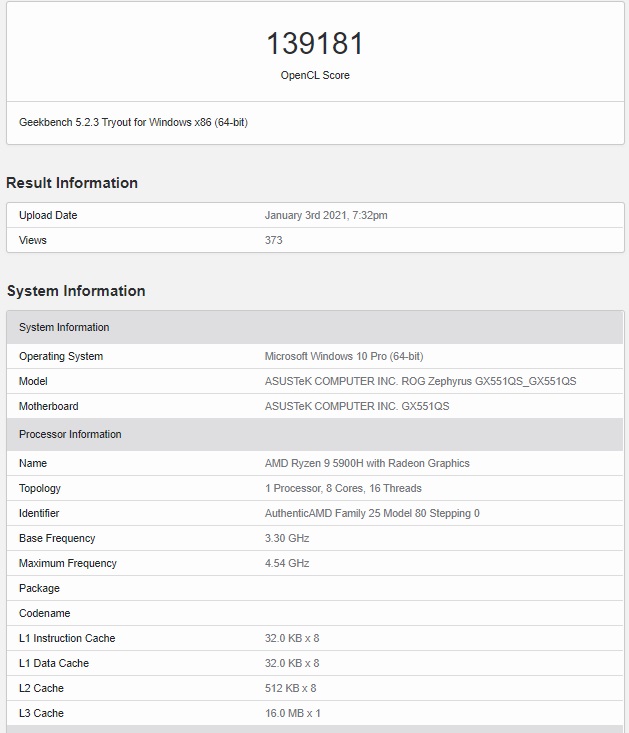629x733 pixels.
Task: Click the gray System Information table header
Action: 315,327
